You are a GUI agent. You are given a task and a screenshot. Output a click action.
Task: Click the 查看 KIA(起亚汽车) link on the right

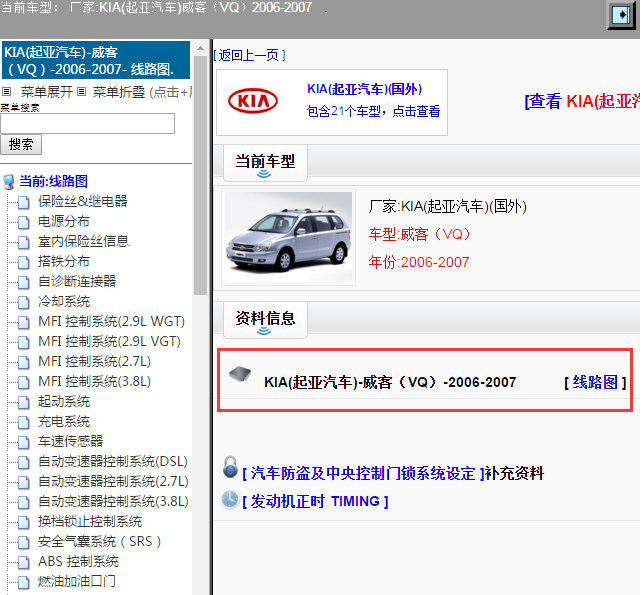(582, 101)
